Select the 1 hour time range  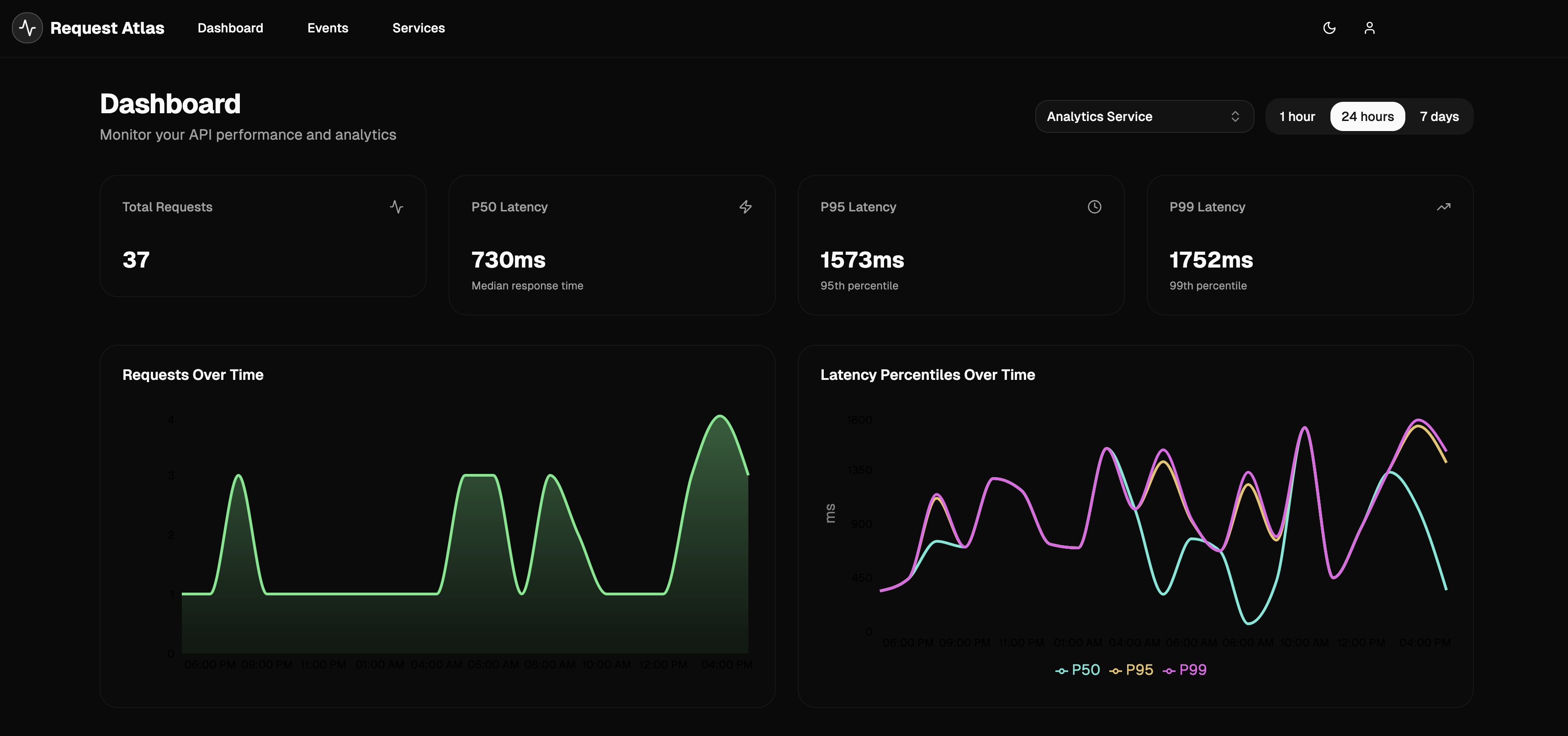(1297, 116)
